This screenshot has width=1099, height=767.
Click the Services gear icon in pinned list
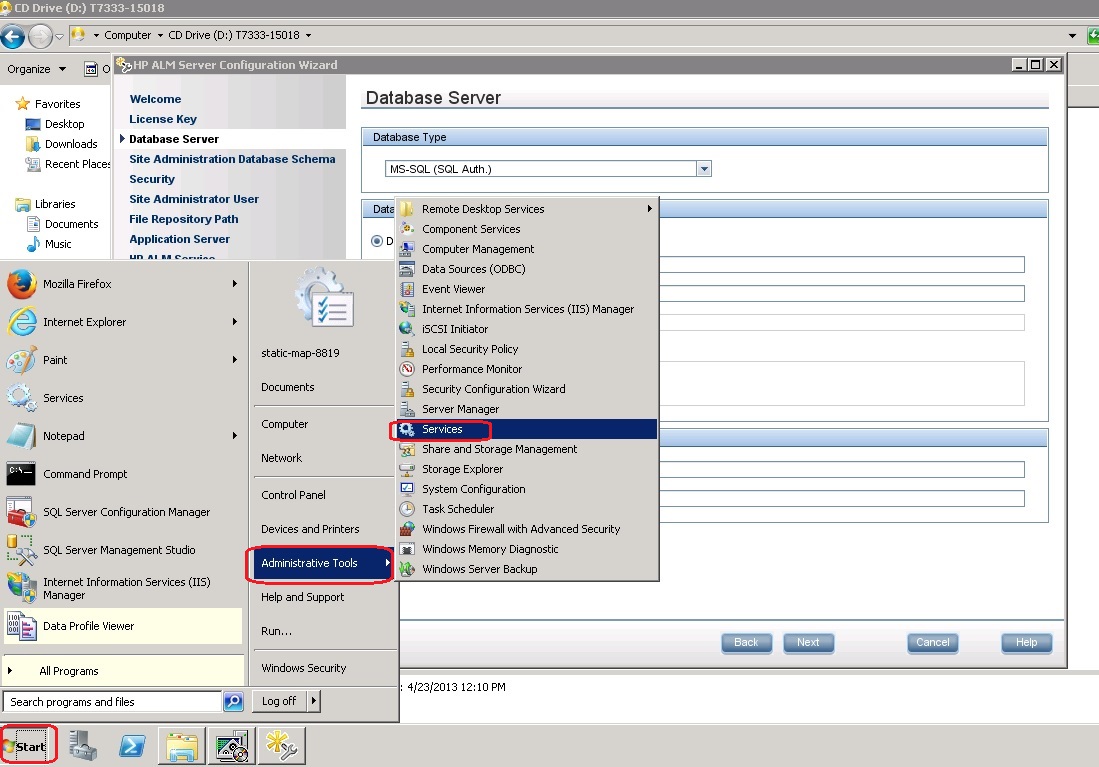click(21, 398)
